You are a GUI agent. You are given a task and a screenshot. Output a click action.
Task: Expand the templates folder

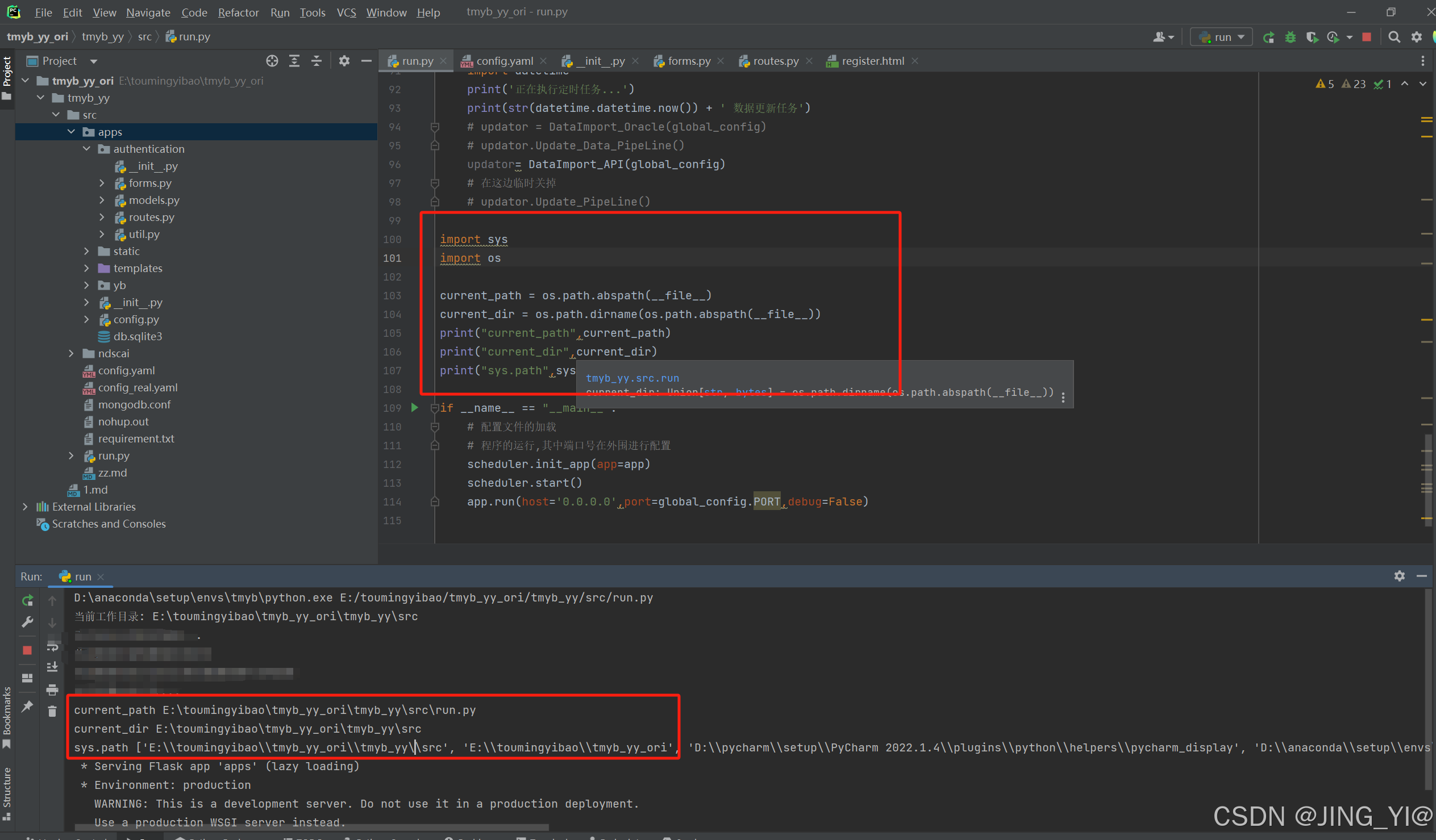click(86, 268)
